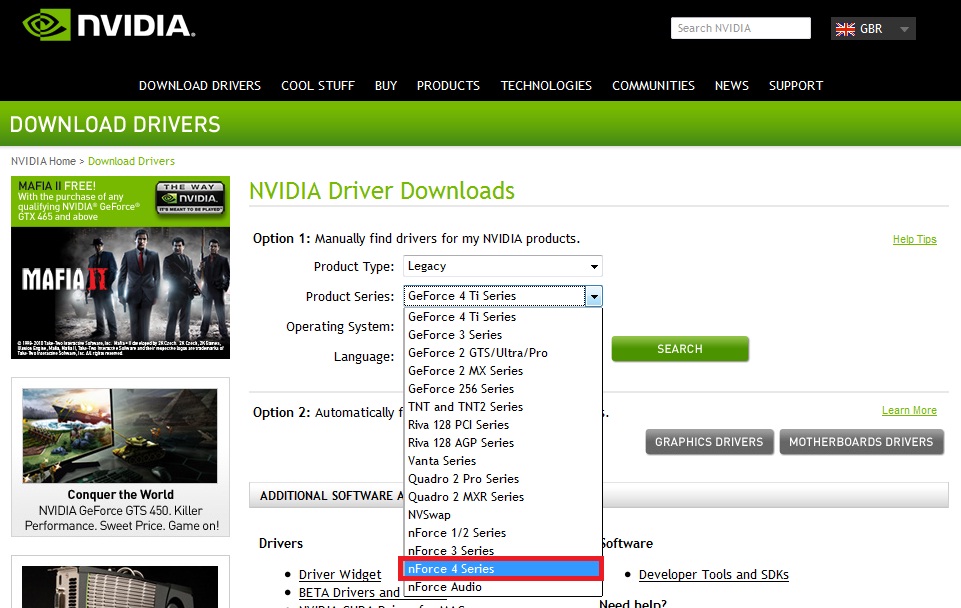961x608 pixels.
Task: Select GeForce 3 Series from the list
Action: [x=503, y=335]
